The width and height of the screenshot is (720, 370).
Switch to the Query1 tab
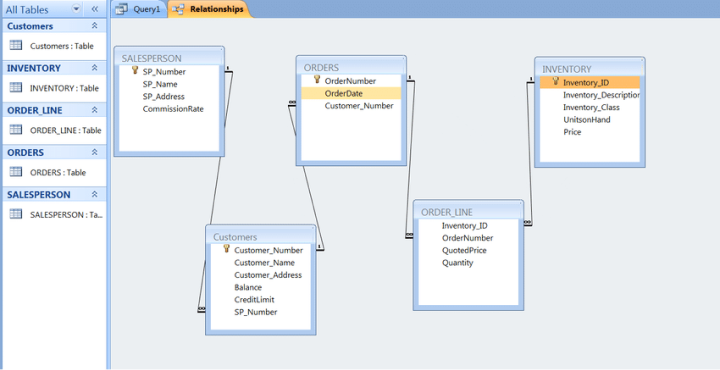pos(139,9)
